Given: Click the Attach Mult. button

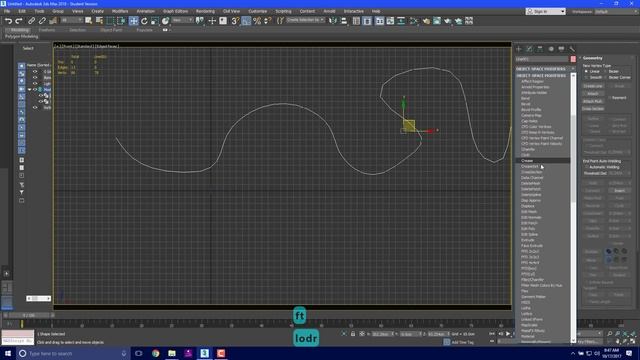Looking at the screenshot, I should click(593, 101).
